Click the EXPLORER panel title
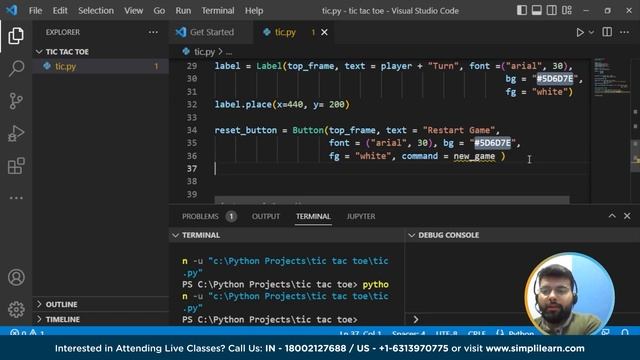This screenshot has height=360, width=640. pos(63,32)
